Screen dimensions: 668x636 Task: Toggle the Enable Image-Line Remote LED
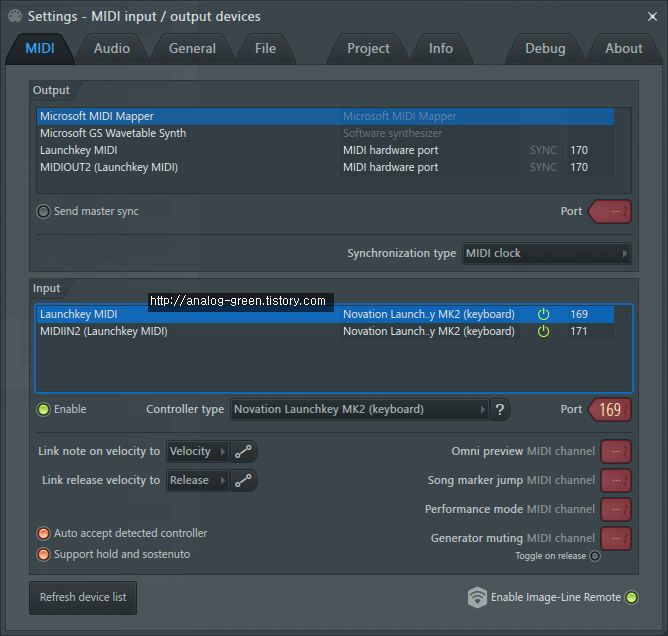tap(631, 597)
